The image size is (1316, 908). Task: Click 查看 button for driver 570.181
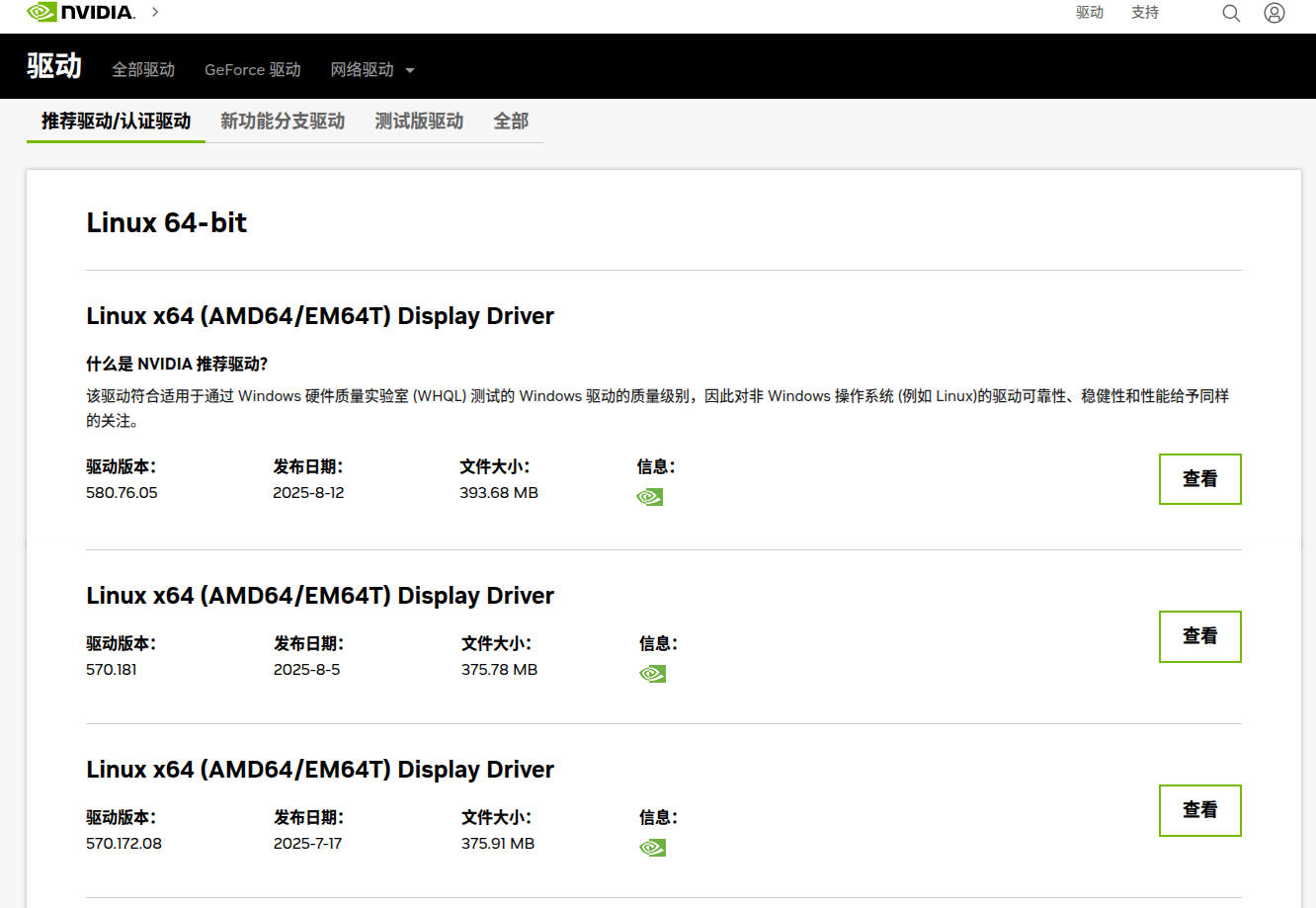(x=1200, y=636)
